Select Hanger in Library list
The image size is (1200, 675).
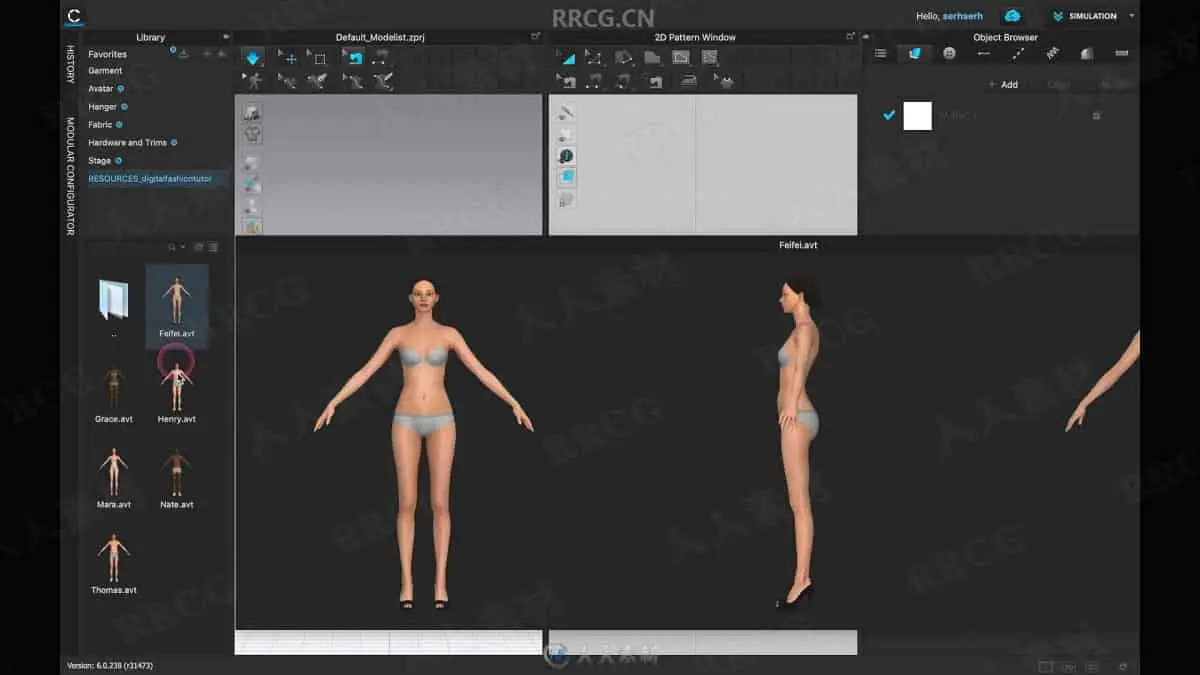coord(102,107)
